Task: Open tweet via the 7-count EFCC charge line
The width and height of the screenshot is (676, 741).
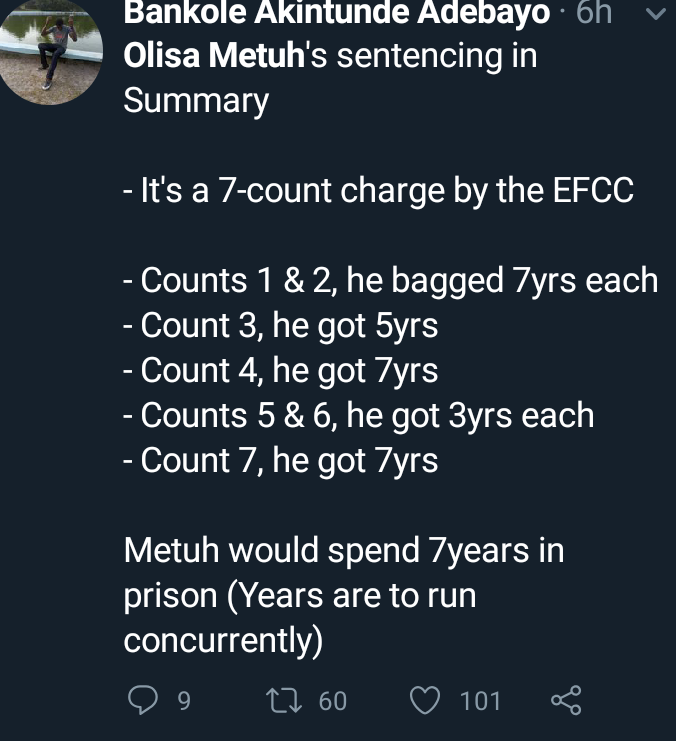Action: [x=378, y=191]
